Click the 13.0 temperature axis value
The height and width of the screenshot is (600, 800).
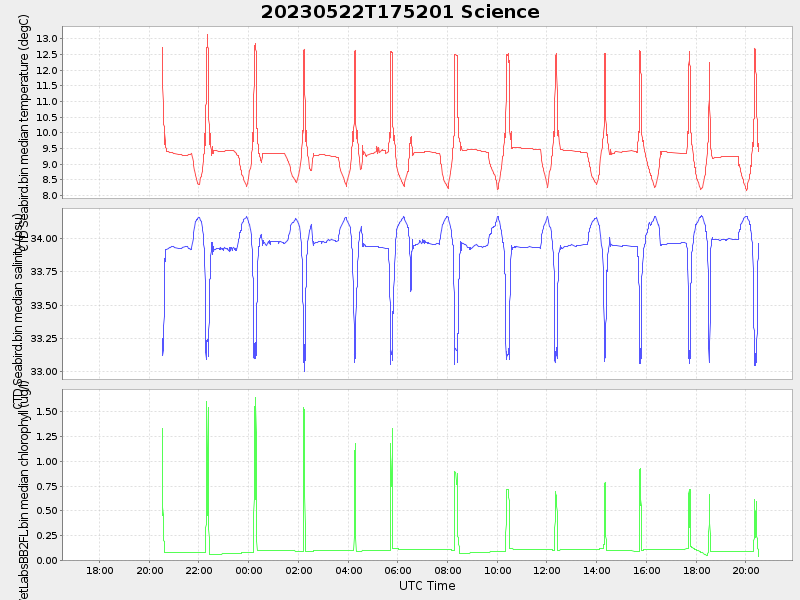[x=47, y=39]
